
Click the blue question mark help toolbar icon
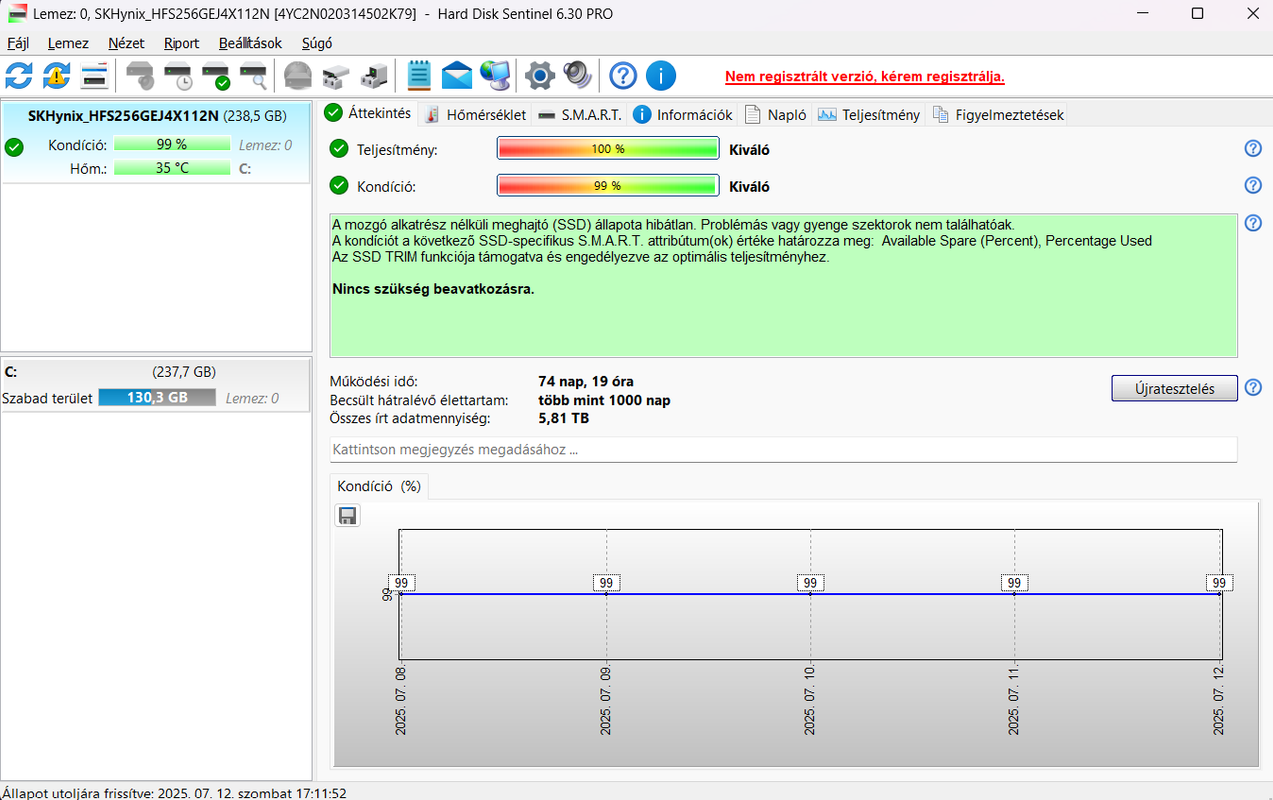pyautogui.click(x=623, y=75)
